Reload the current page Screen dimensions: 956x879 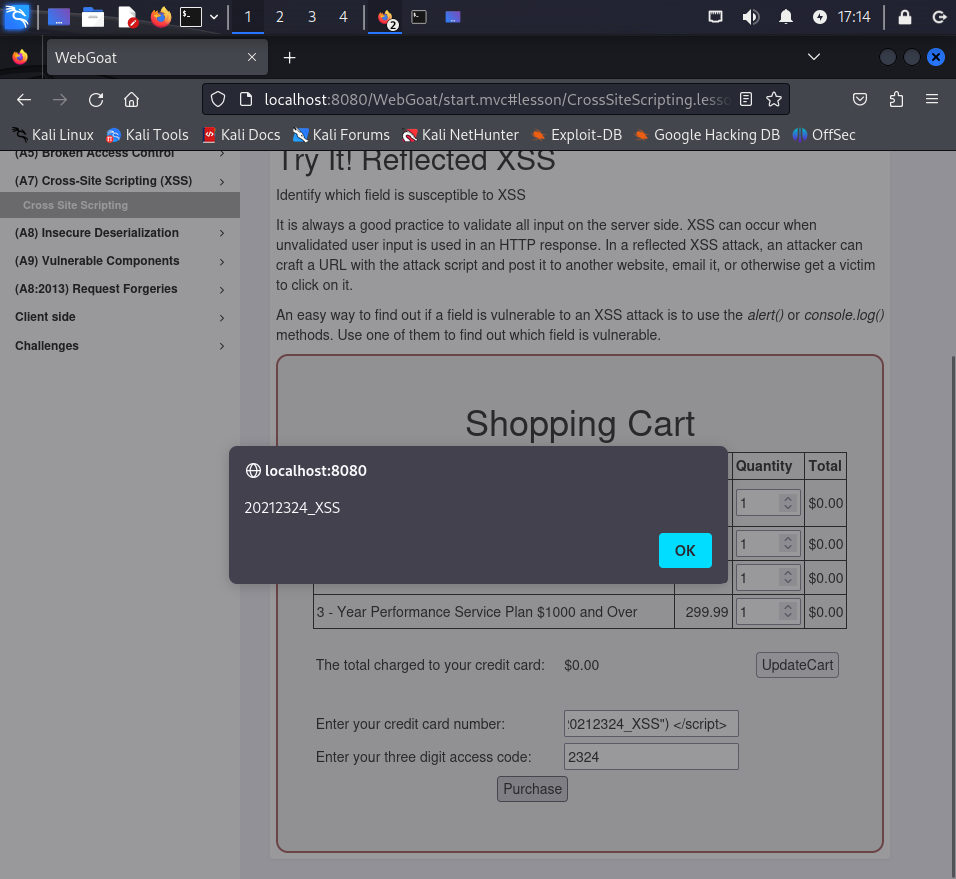coord(96,99)
